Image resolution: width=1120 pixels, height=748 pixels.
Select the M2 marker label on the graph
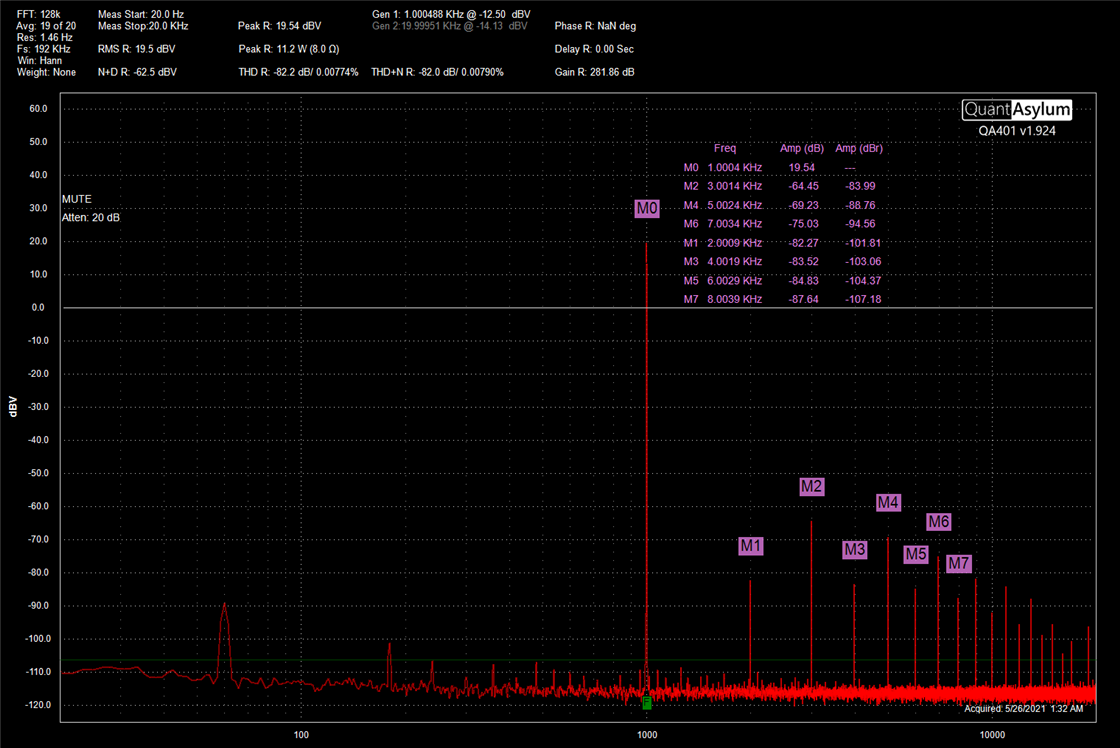point(811,487)
